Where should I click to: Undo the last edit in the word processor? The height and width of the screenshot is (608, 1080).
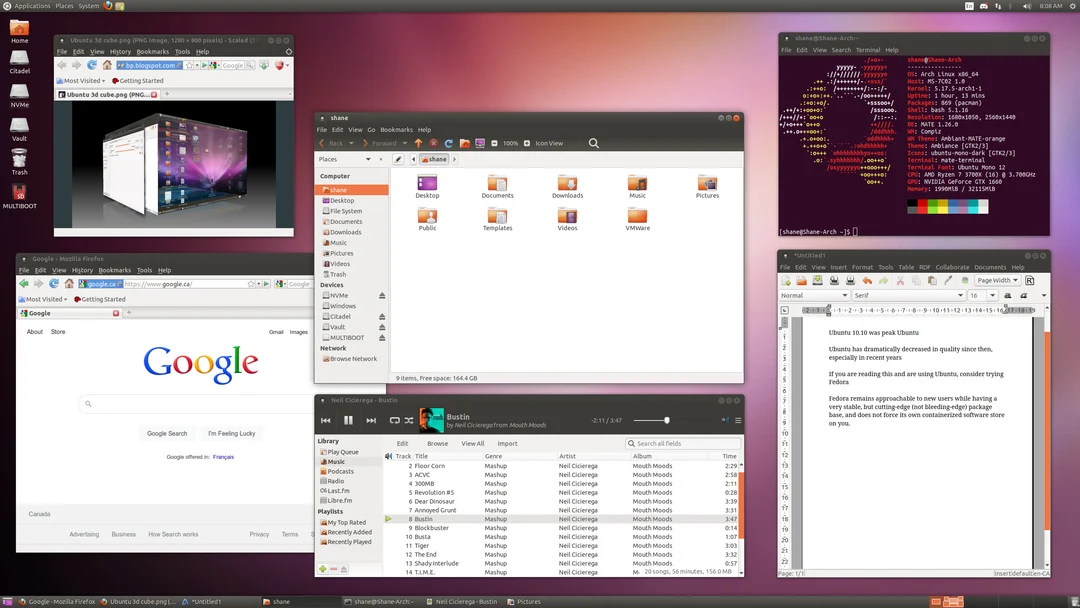coord(867,281)
